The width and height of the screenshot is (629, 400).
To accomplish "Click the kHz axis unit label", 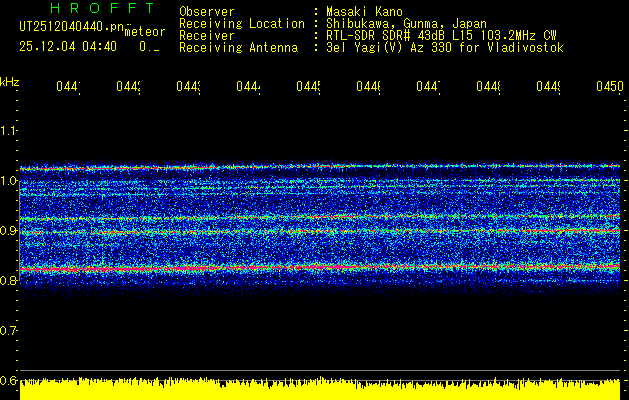I will click(x=9, y=80).
